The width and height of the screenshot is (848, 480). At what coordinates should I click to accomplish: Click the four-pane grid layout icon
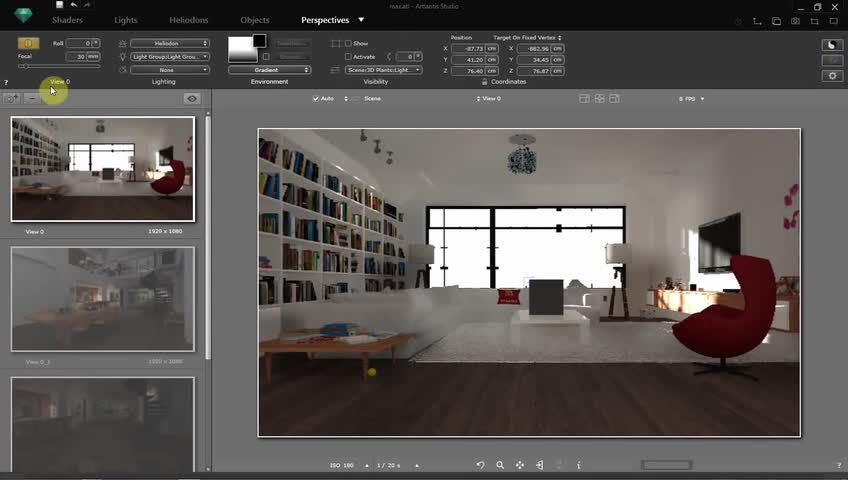pyautogui.click(x=599, y=98)
